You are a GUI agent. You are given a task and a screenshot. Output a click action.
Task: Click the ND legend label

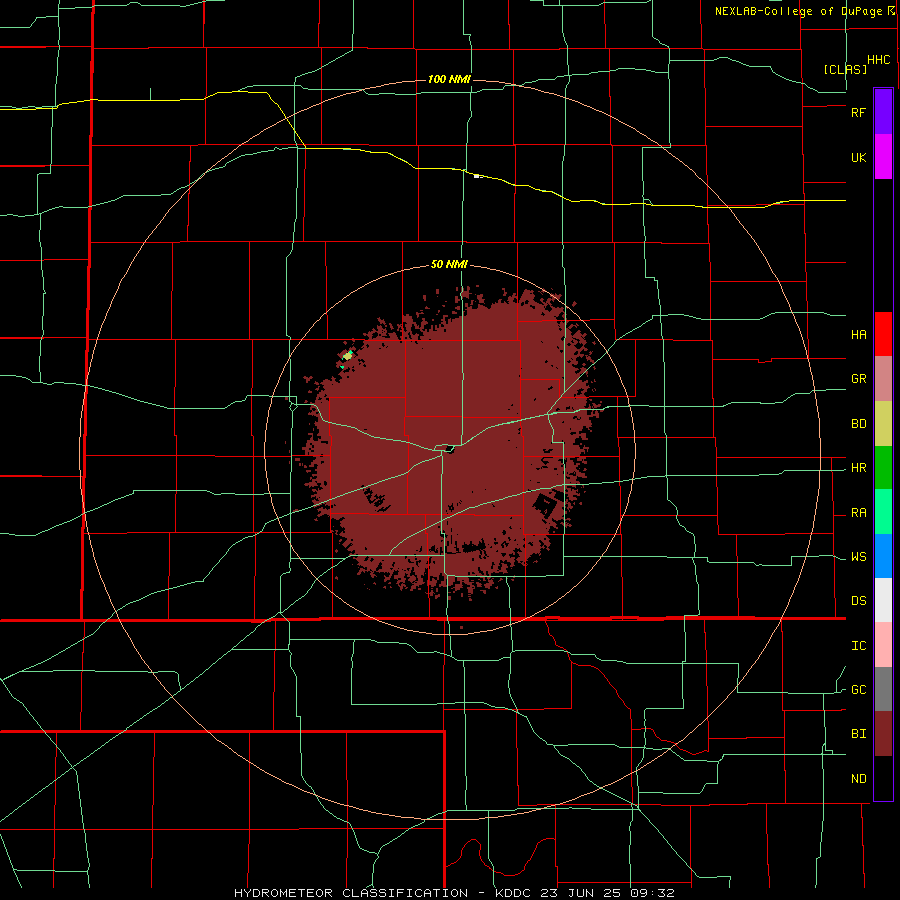858,779
